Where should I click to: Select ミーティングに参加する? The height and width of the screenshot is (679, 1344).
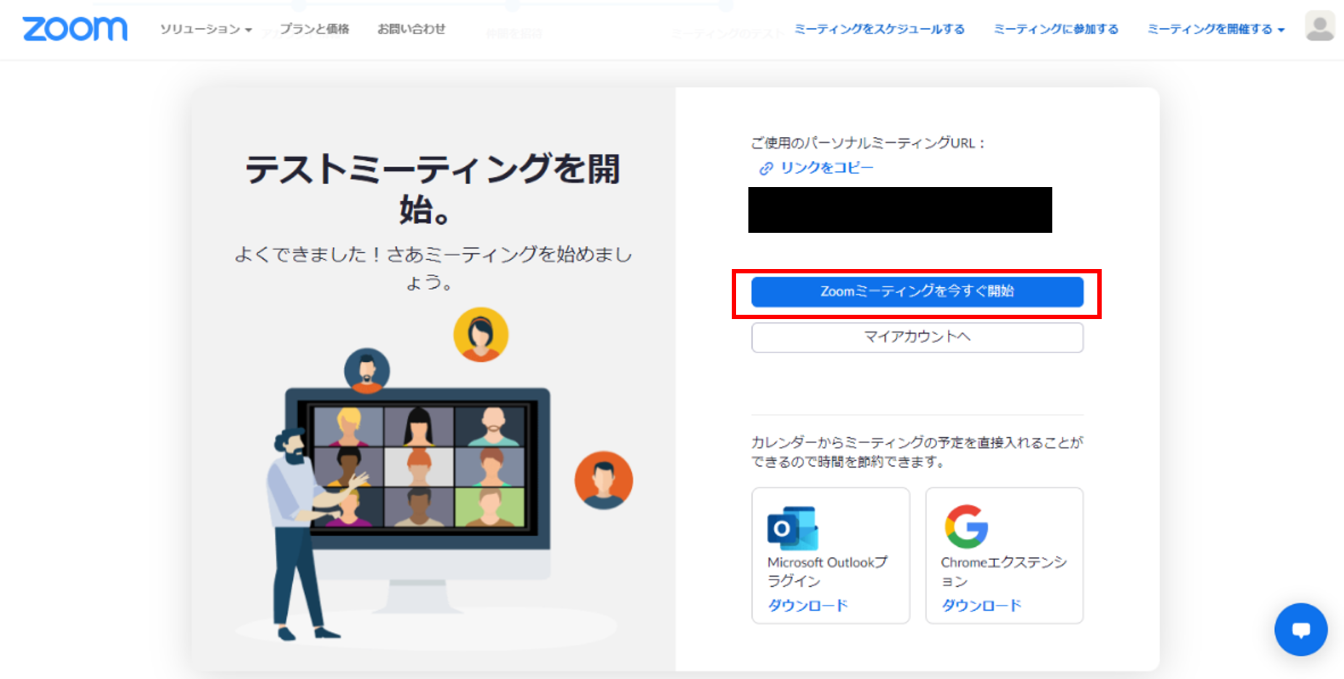pyautogui.click(x=1056, y=29)
